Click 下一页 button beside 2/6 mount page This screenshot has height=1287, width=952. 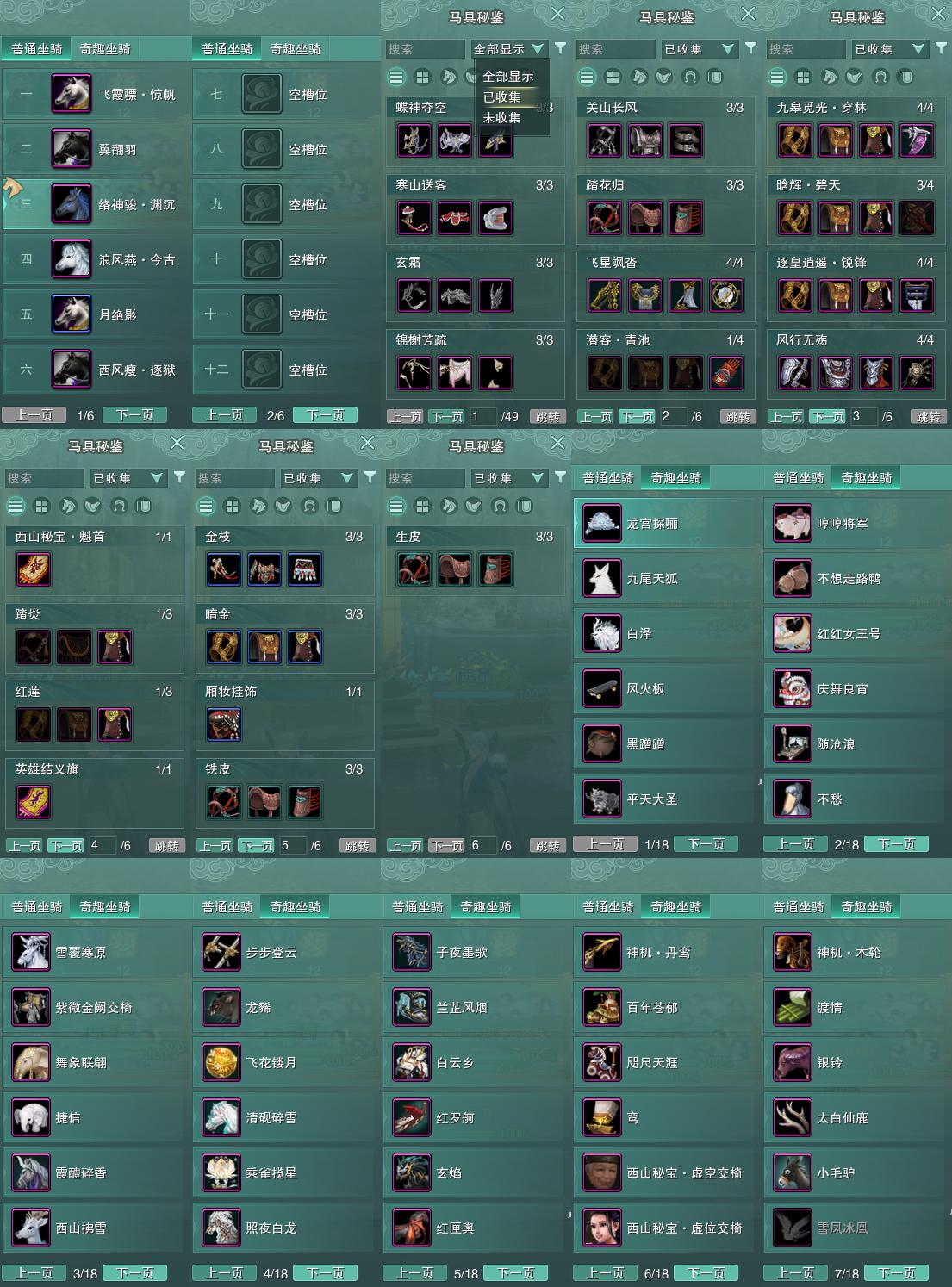pos(325,415)
